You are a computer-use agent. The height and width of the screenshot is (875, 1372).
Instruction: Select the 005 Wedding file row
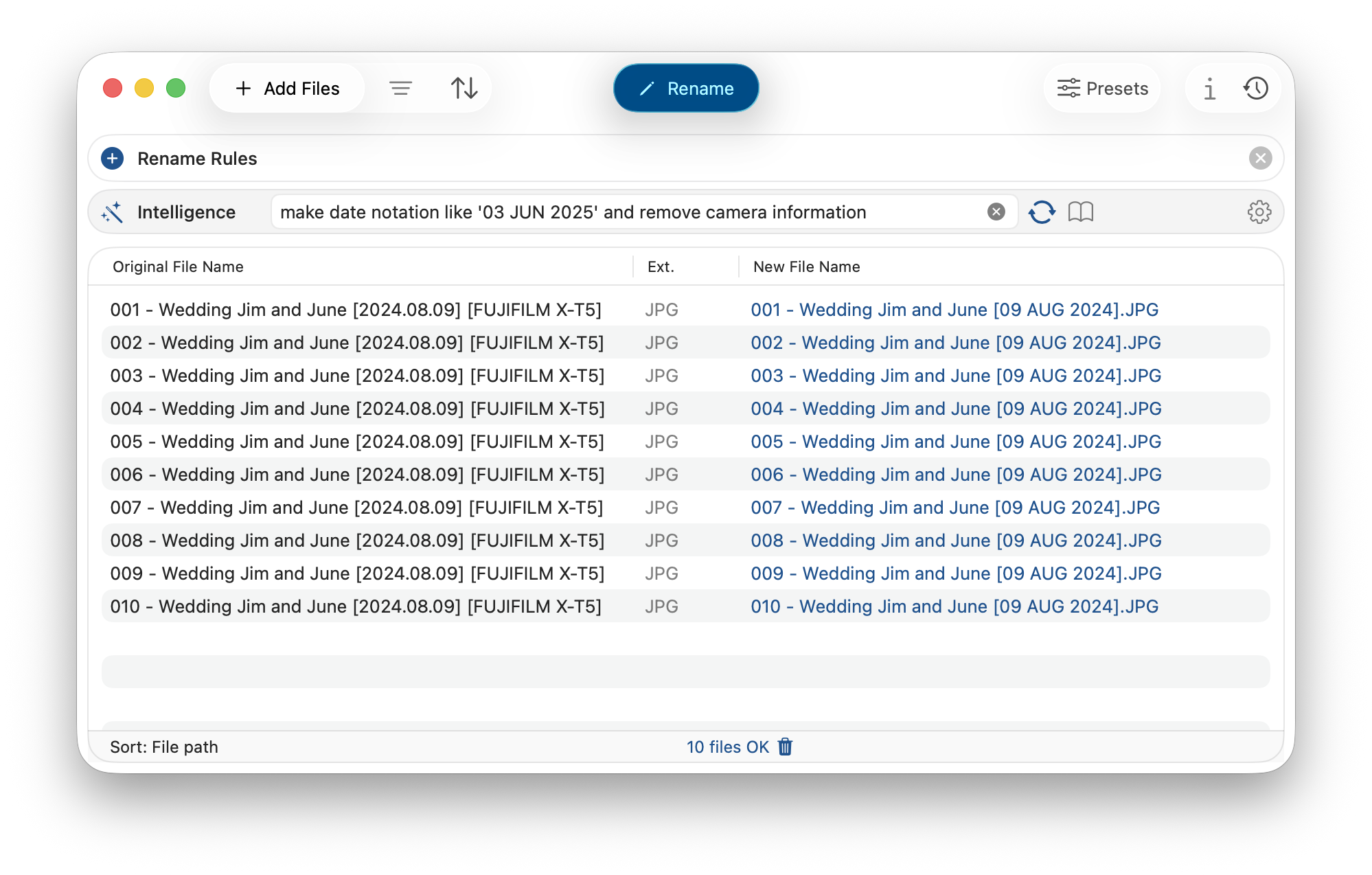[357, 442]
